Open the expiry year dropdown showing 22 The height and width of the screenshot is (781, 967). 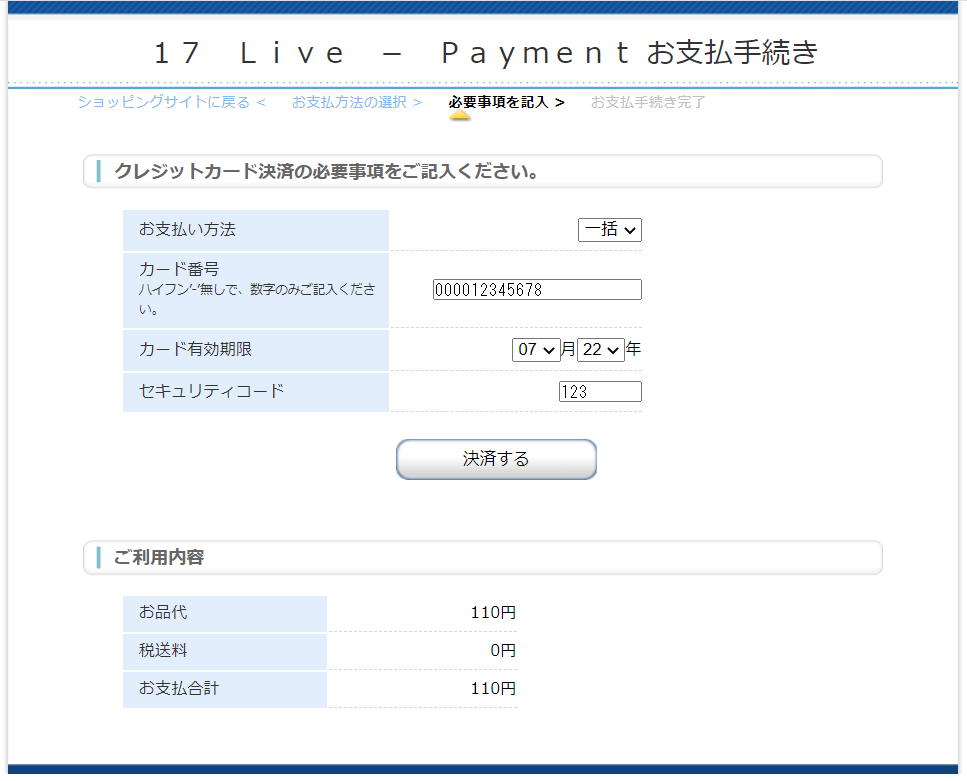pos(601,350)
